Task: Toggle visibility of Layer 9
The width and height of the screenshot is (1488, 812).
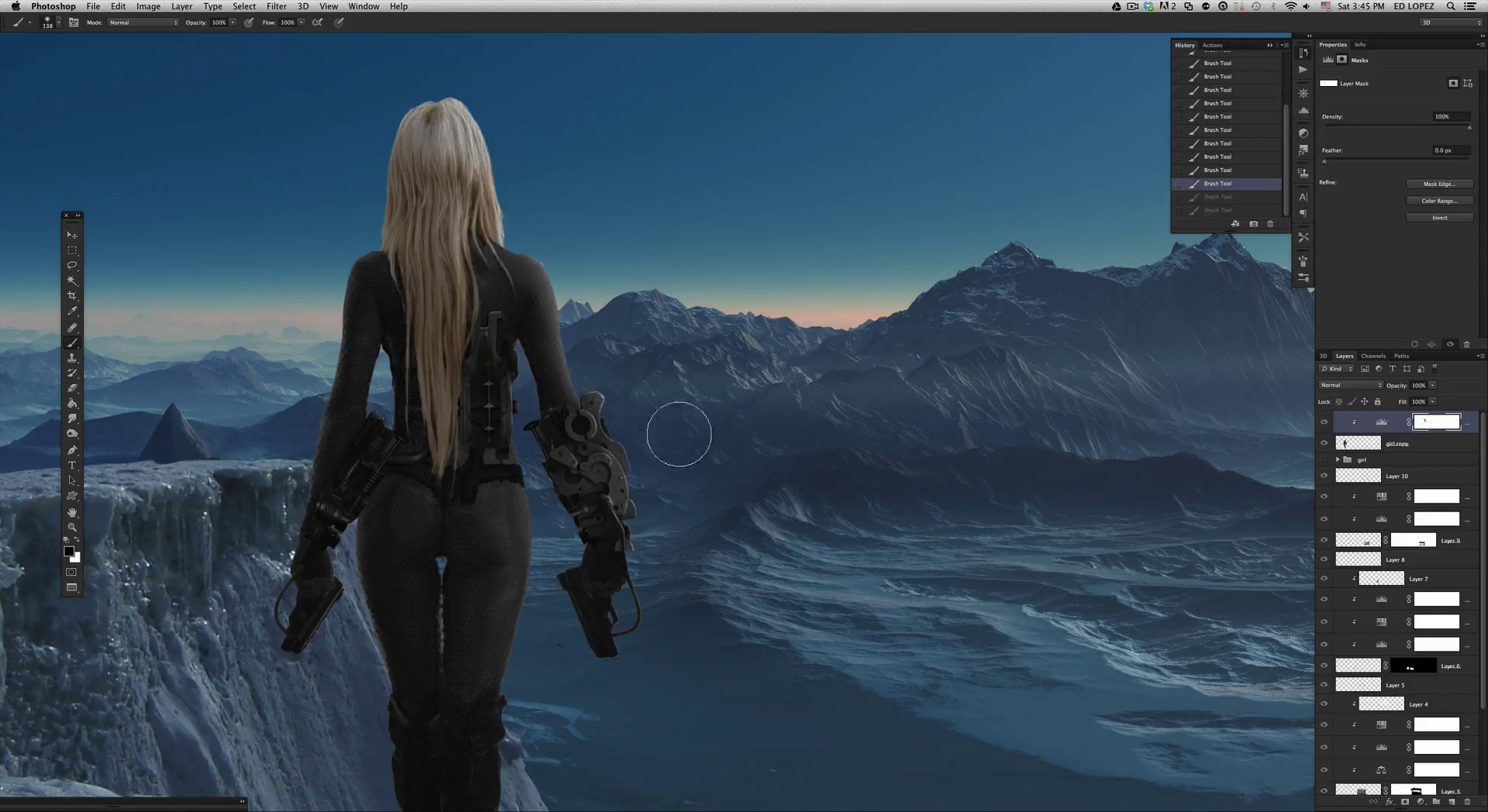Action: click(x=1324, y=540)
